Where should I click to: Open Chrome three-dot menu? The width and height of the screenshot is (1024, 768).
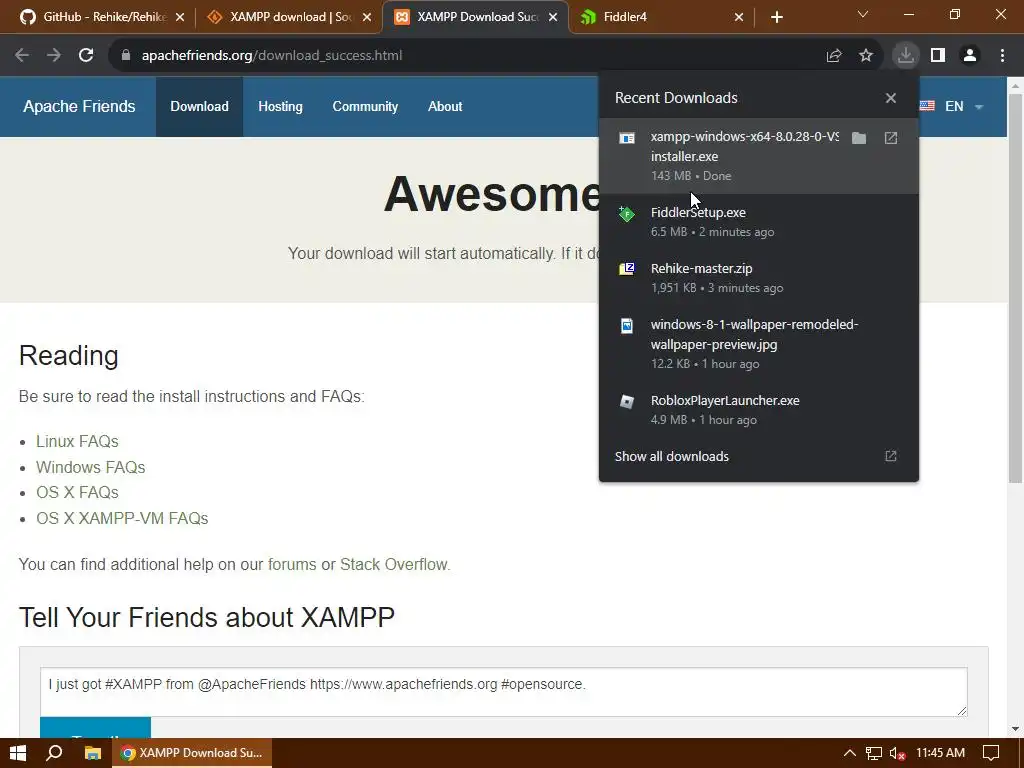pyautogui.click(x=1002, y=56)
